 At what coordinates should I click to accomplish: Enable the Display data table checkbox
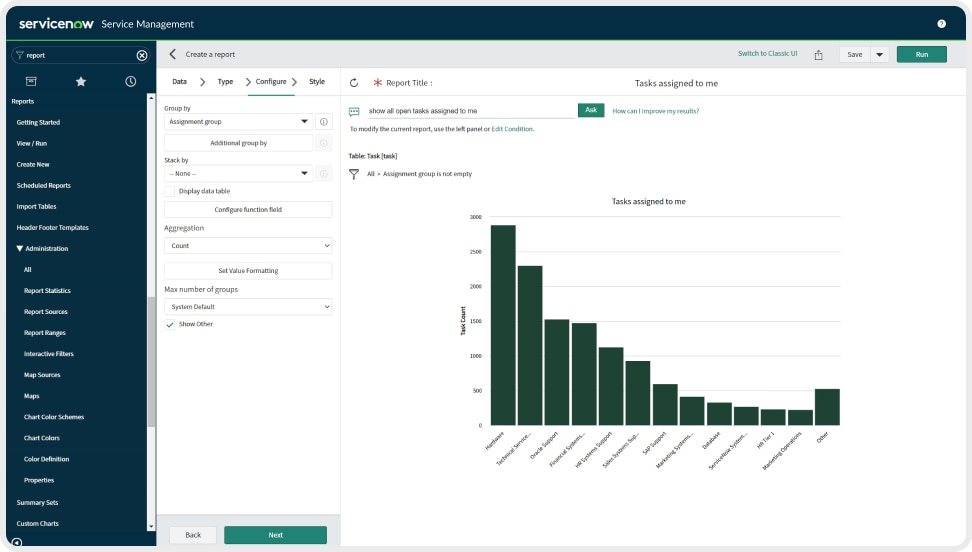tap(170, 191)
